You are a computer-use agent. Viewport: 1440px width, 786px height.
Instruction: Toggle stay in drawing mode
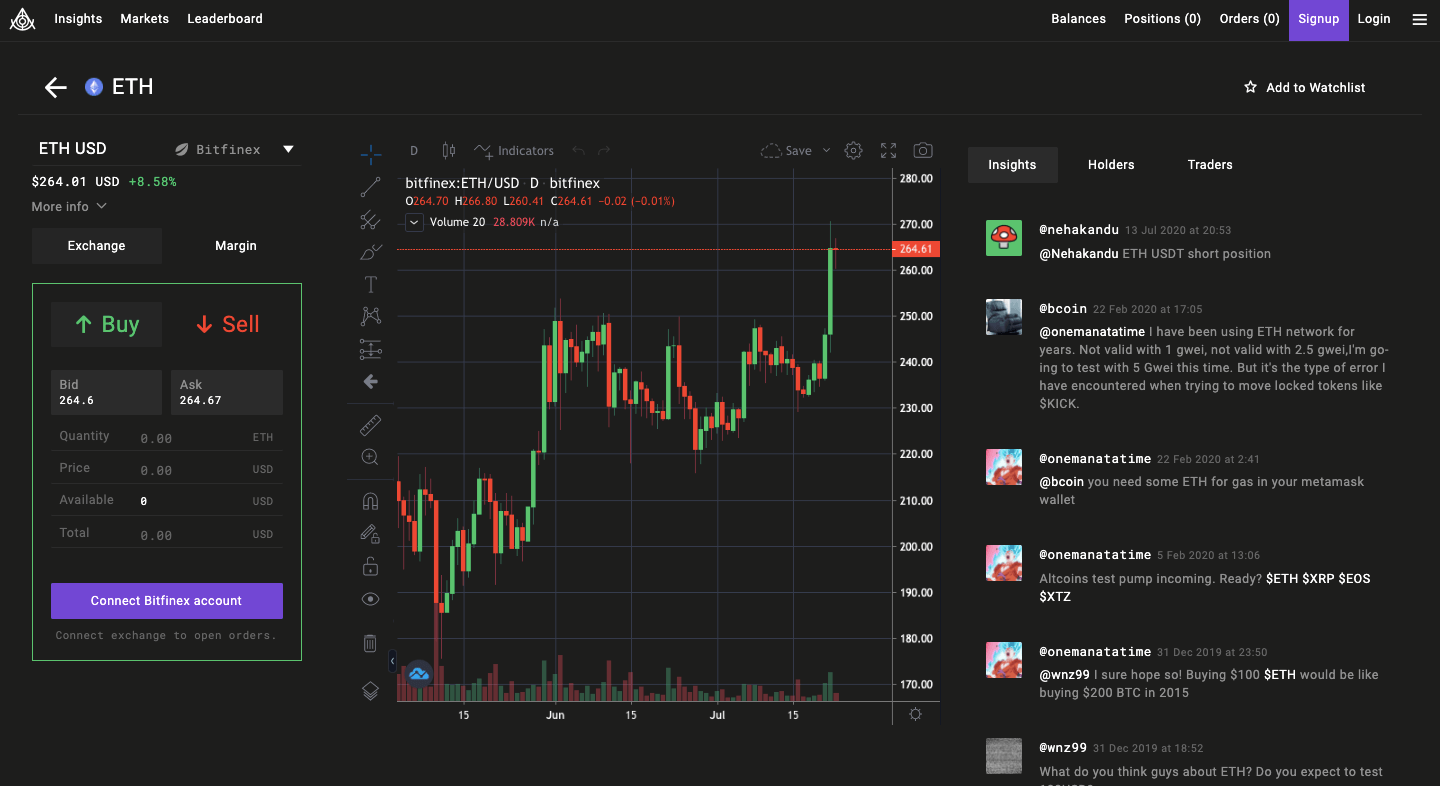click(370, 534)
